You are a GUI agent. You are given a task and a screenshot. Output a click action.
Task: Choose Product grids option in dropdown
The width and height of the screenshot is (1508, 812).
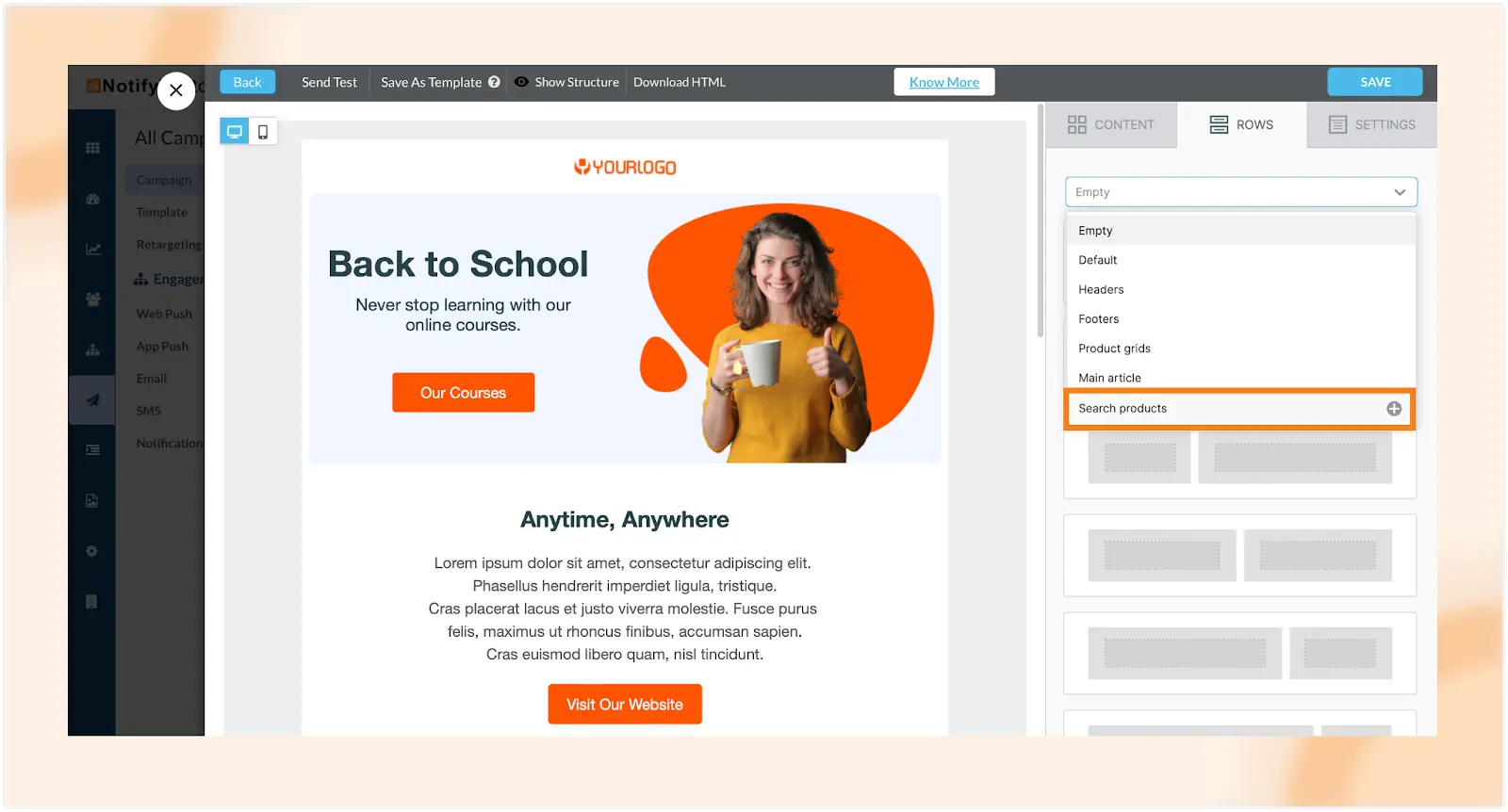point(1114,349)
